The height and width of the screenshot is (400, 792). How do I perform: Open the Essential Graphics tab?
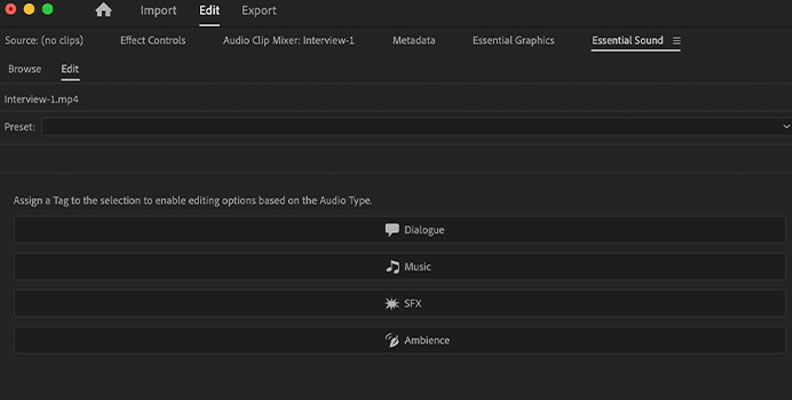[514, 40]
